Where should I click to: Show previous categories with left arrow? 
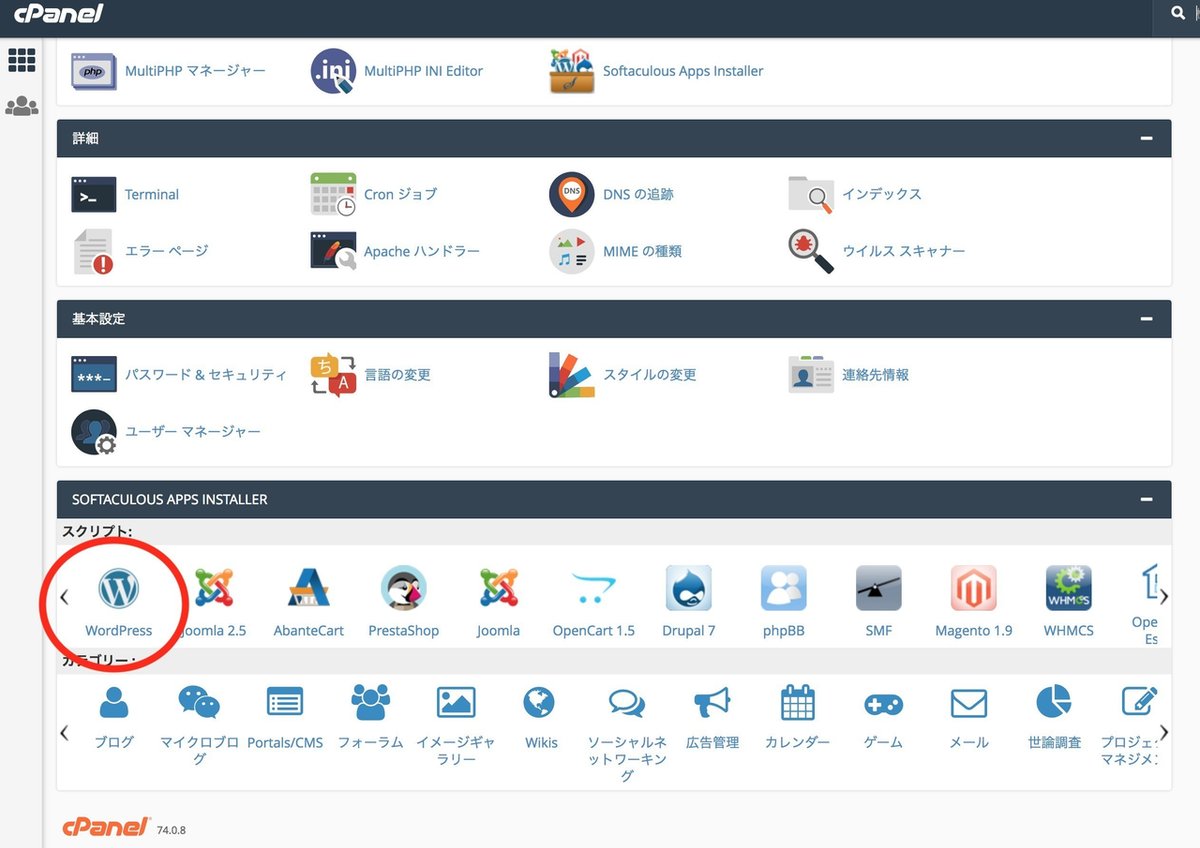(64, 732)
